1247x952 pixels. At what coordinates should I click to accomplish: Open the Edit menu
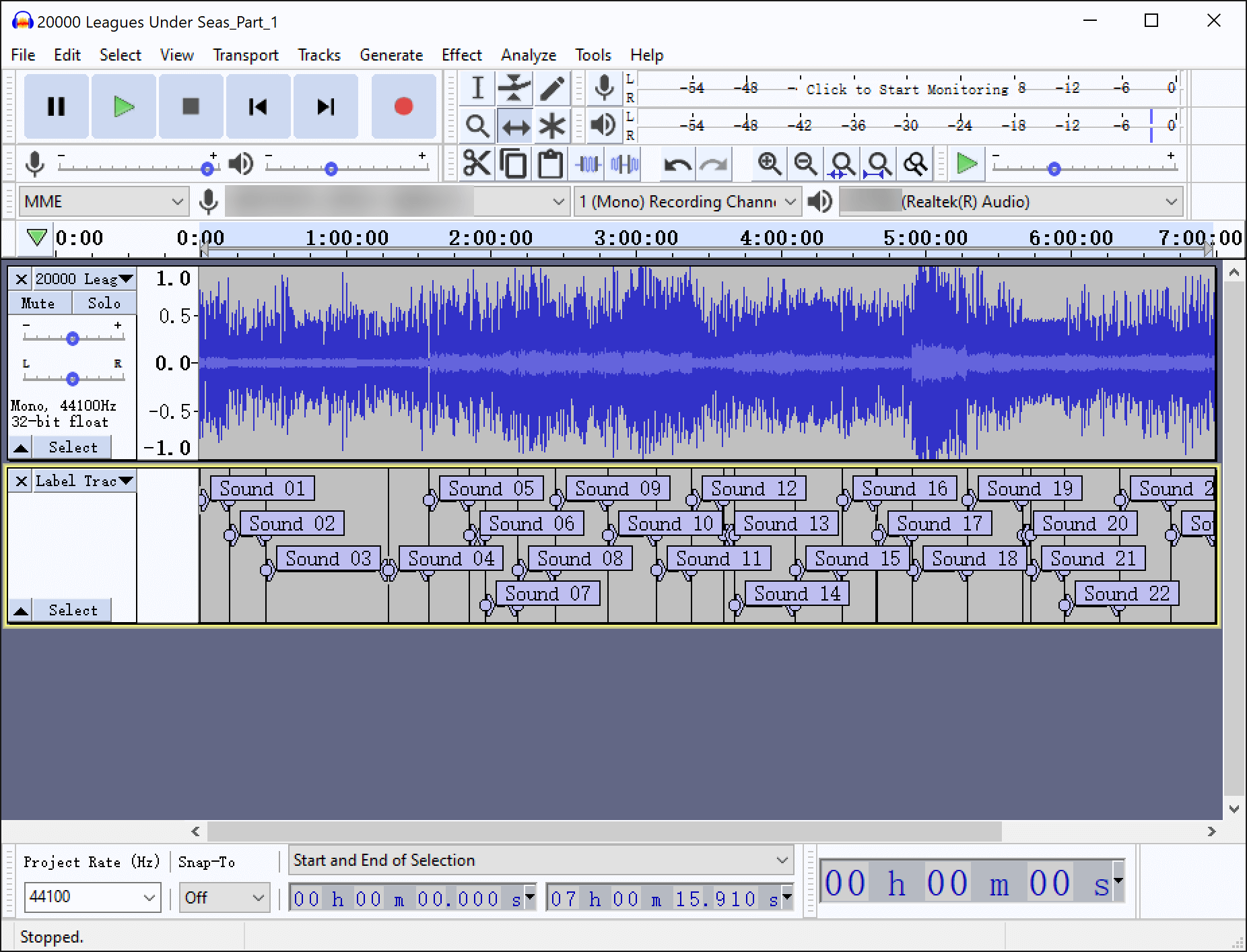click(x=67, y=55)
